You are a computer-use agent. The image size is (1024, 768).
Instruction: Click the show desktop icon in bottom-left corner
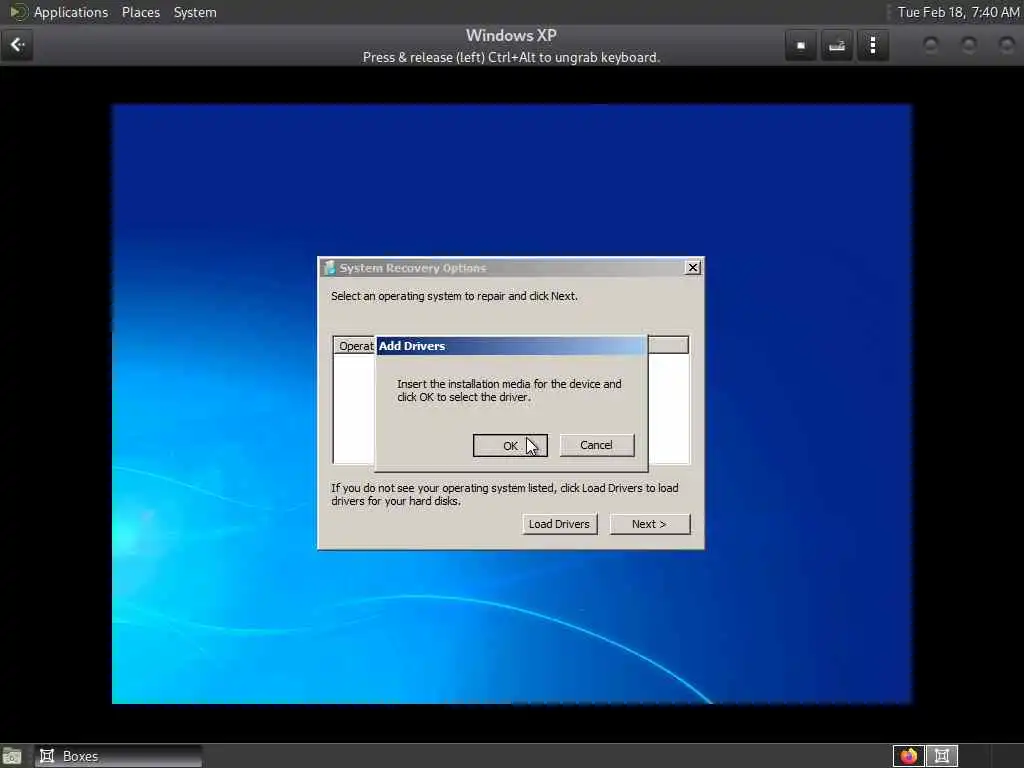pos(12,756)
